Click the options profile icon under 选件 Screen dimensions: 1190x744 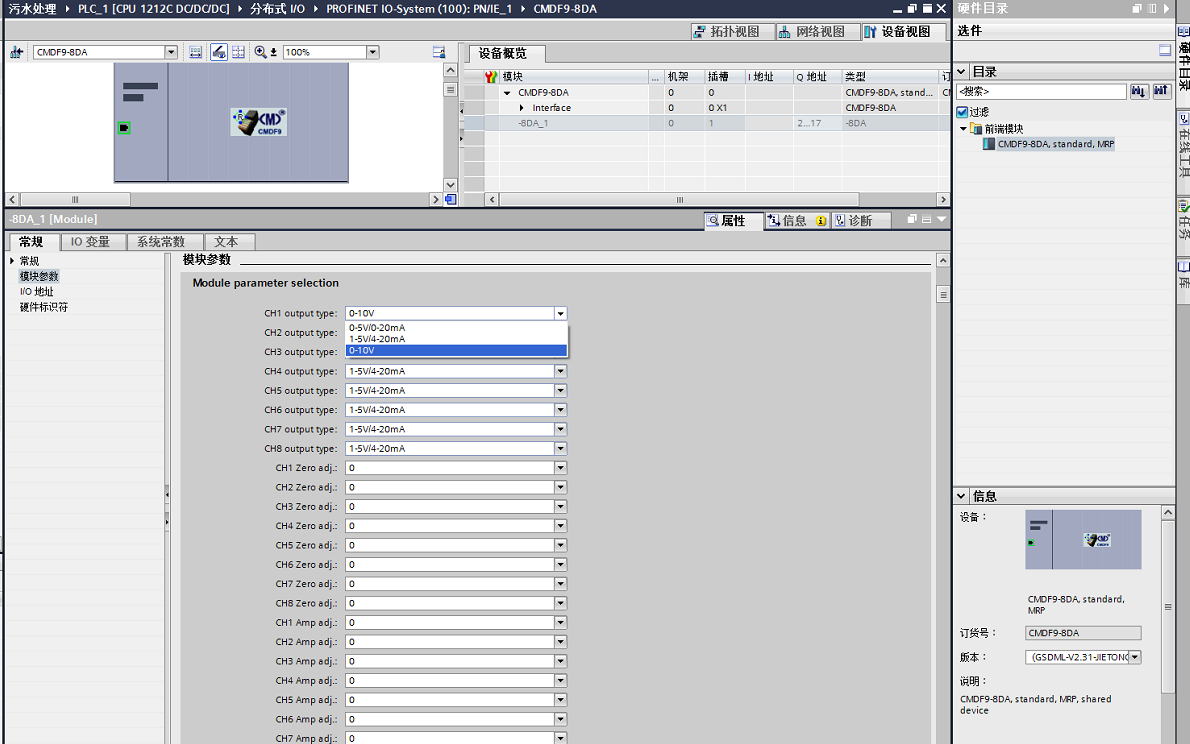[x=1165, y=50]
